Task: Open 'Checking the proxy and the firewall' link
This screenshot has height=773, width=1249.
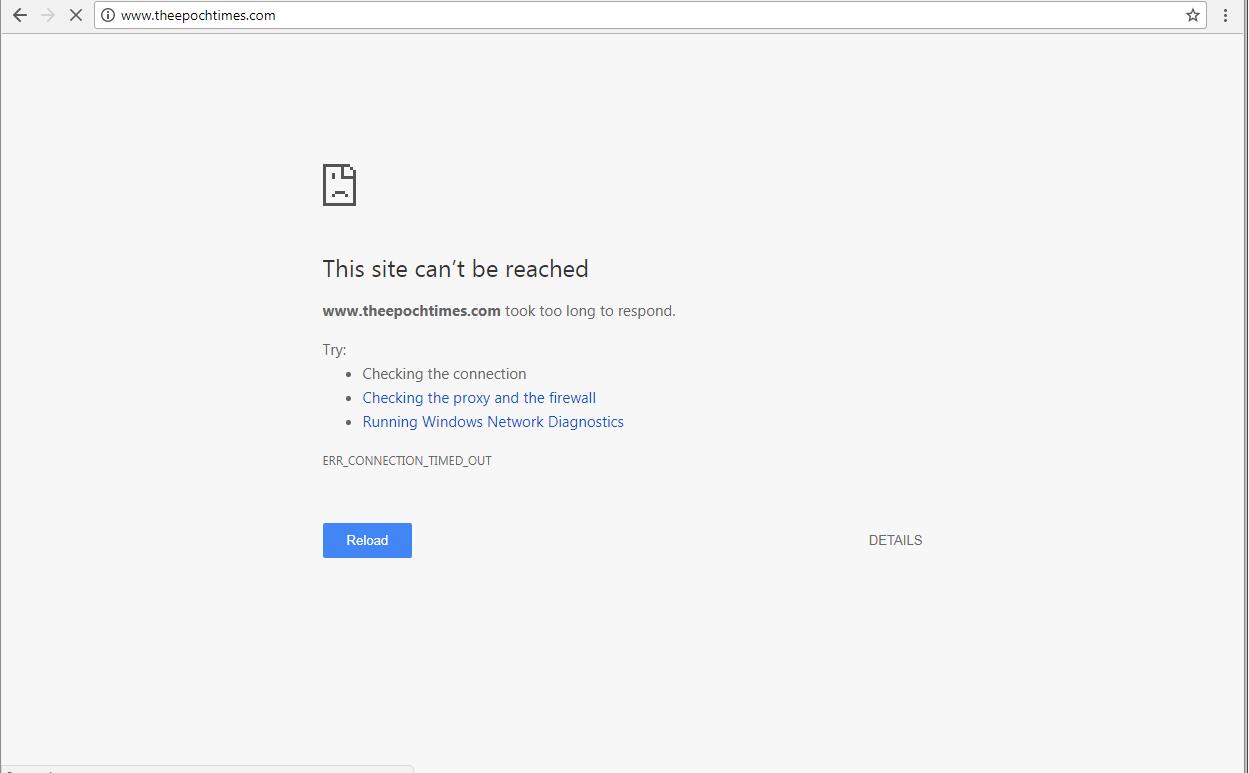Action: (479, 398)
